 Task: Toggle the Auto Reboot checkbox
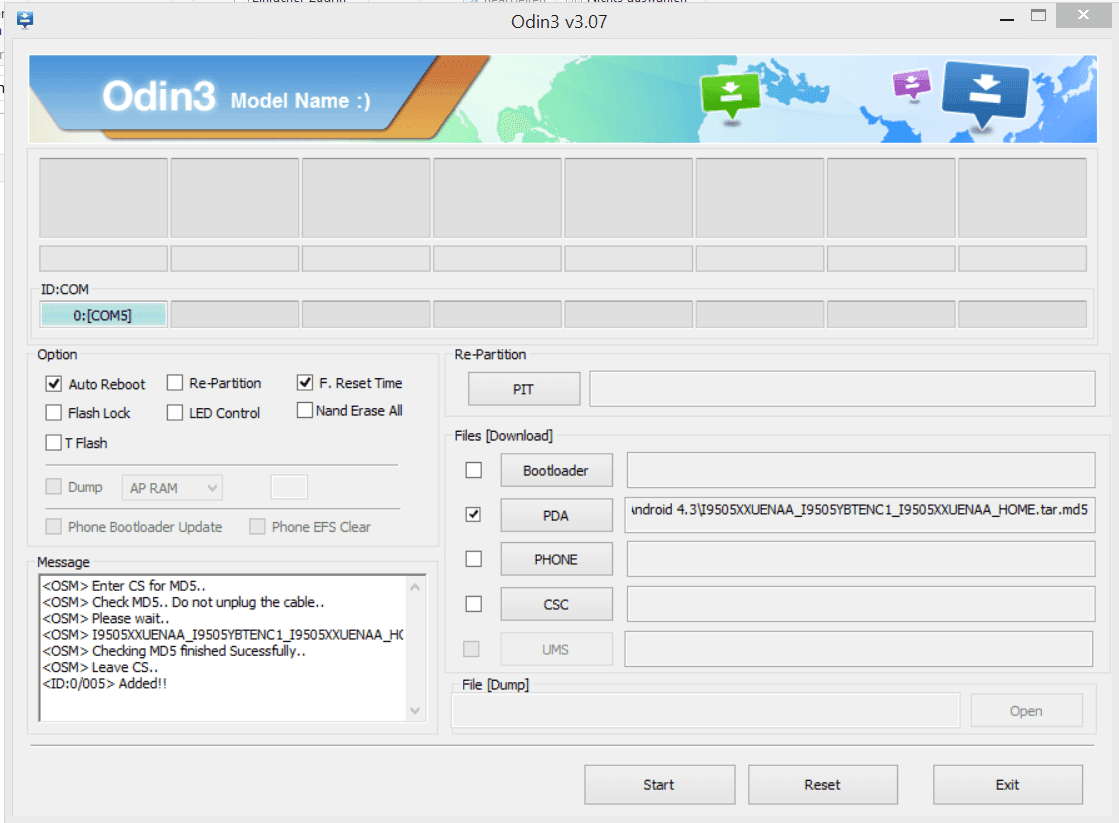click(x=54, y=384)
